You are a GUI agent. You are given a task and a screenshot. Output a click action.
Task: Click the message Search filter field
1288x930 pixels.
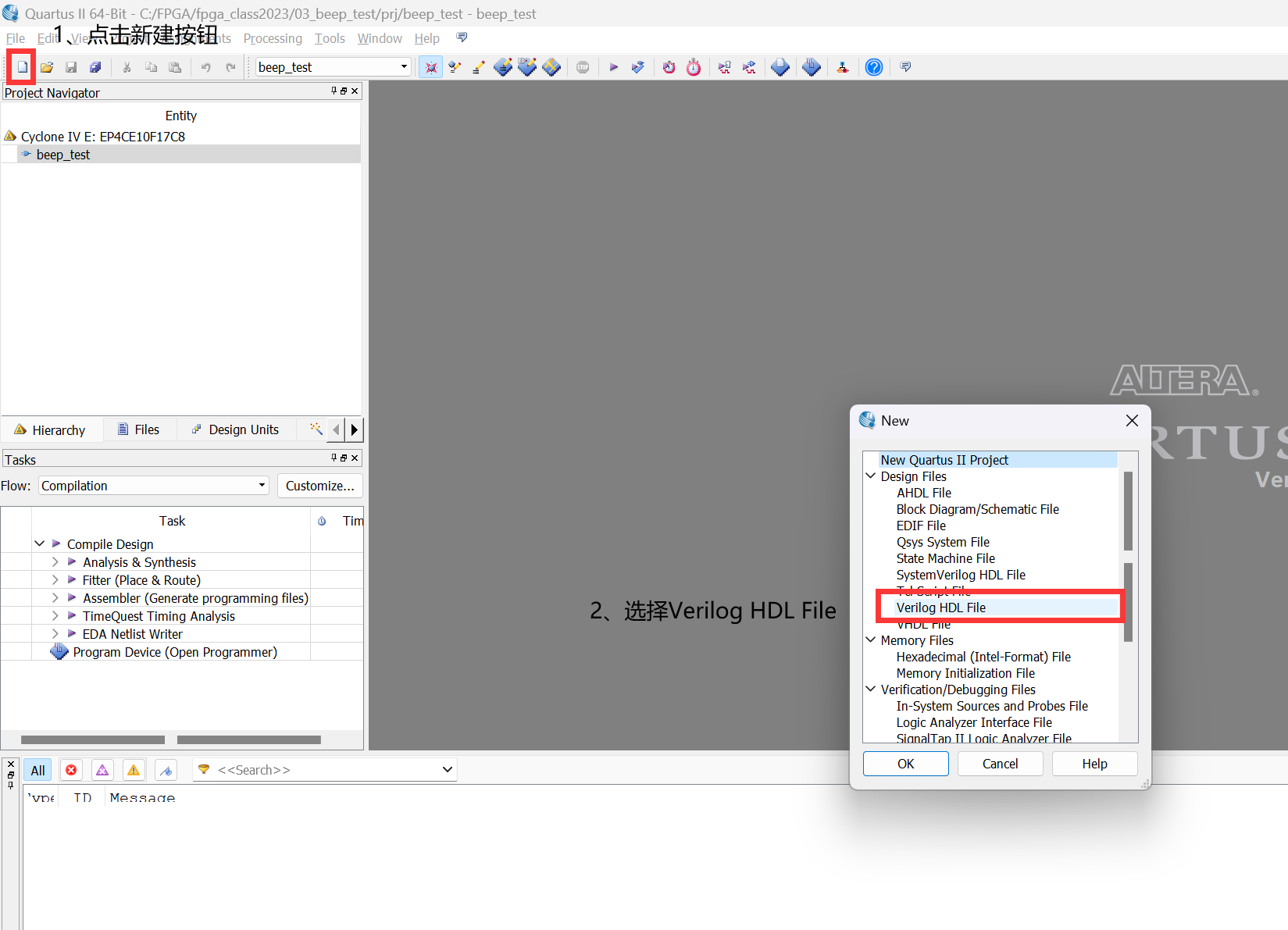pos(325,770)
